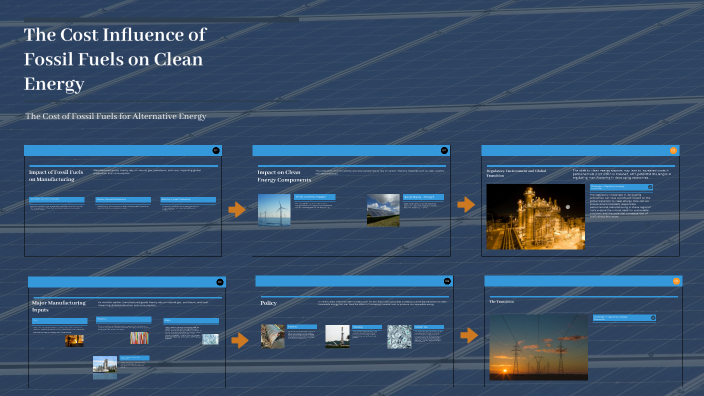Click the Wind Turbine Impact label box
Screen dimensions: 704x396
coord(315,197)
